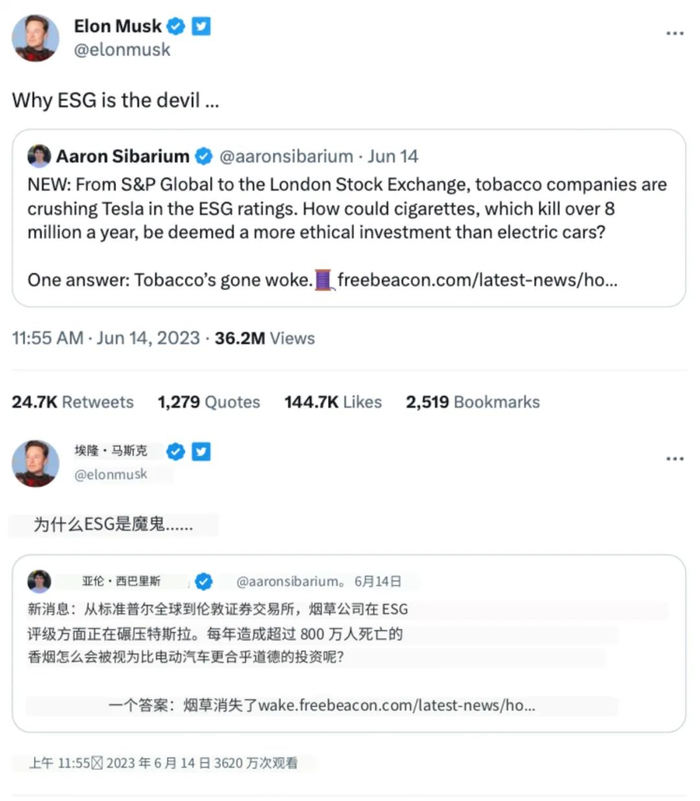700x801 pixels.
Task: Open the more options menu on the Chinese tweet
Action: point(676,457)
